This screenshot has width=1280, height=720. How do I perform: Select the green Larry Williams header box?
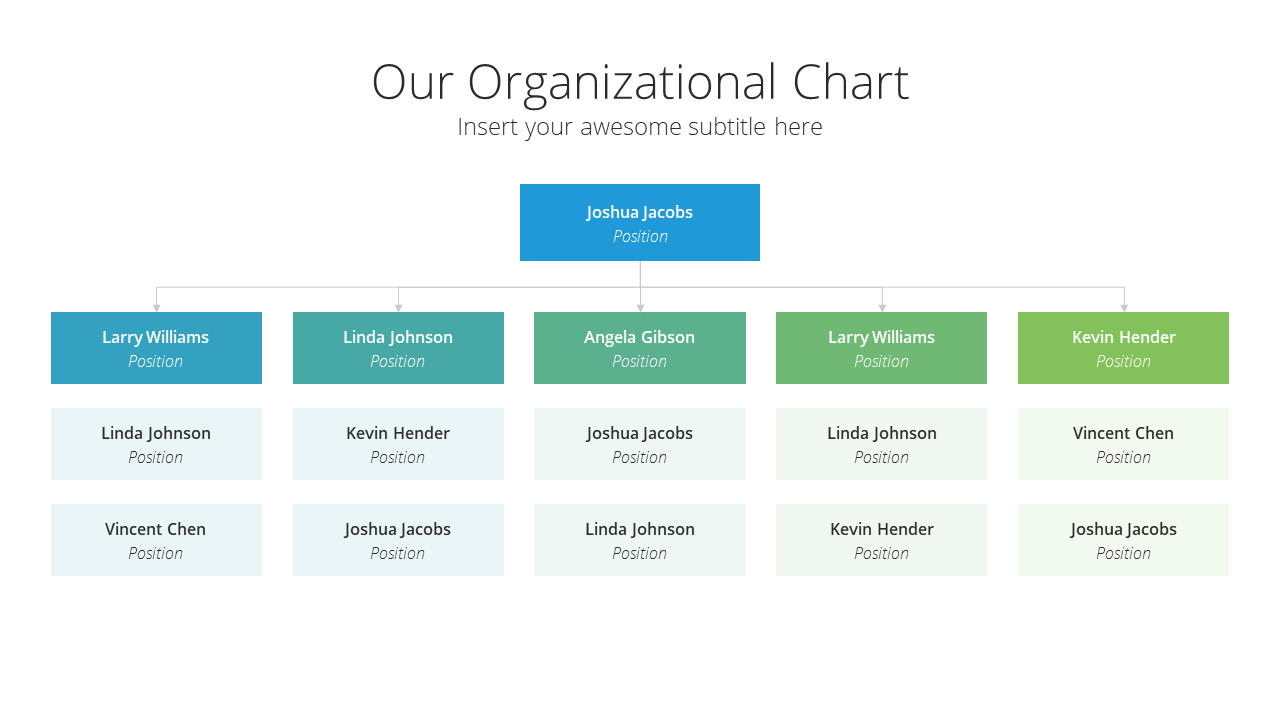[881, 348]
